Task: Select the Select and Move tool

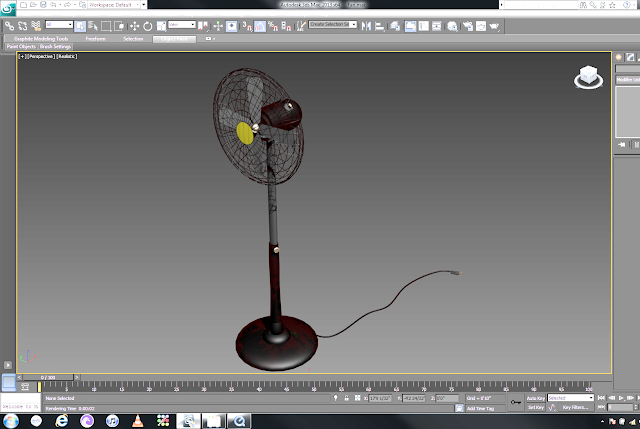Action: pos(134,26)
